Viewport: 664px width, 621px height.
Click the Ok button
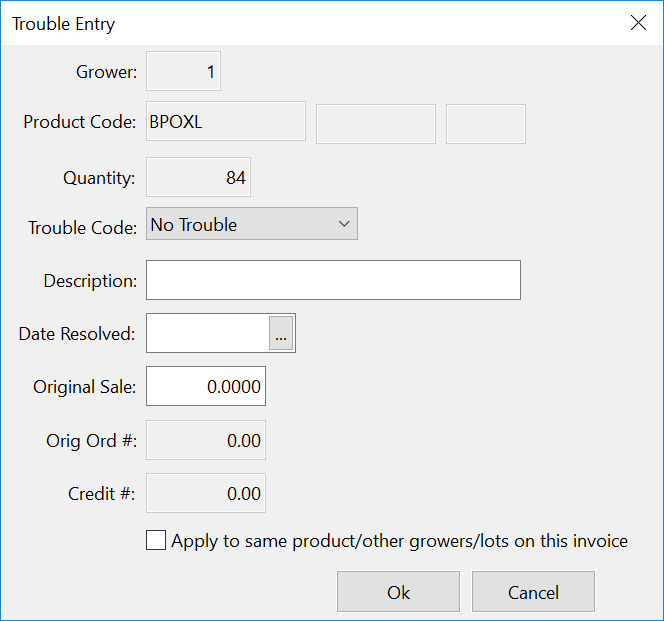(398, 592)
